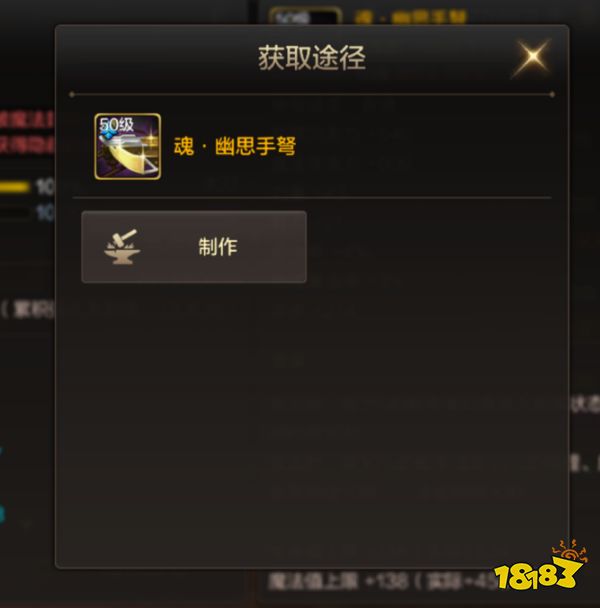Image resolution: width=600 pixels, height=608 pixels.
Task: Click the sun emblem above the 18183 logo
Action: pos(570,551)
